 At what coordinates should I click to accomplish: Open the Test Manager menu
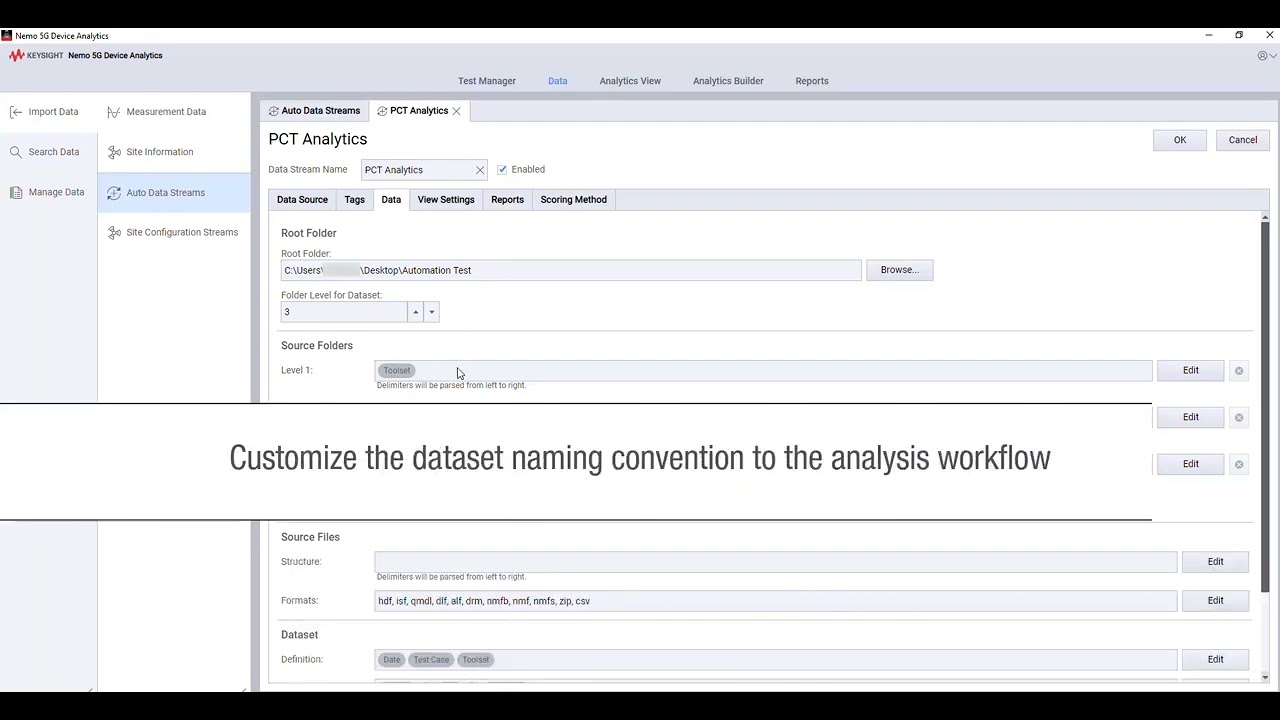pyautogui.click(x=487, y=81)
